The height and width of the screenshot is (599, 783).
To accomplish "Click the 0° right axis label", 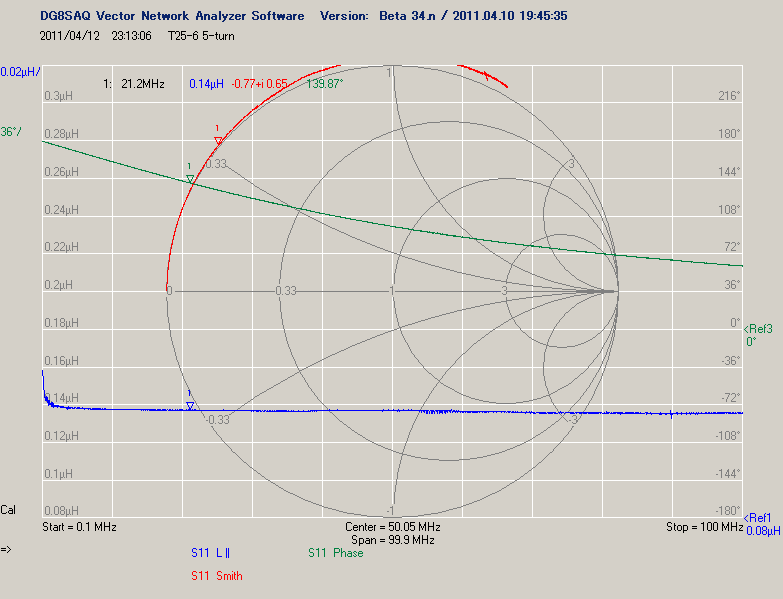I will click(x=735, y=323).
